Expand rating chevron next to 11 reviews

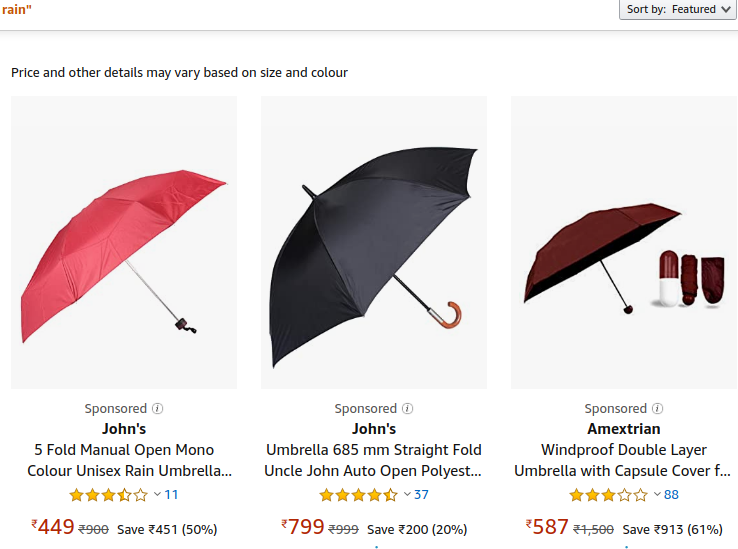[157, 494]
